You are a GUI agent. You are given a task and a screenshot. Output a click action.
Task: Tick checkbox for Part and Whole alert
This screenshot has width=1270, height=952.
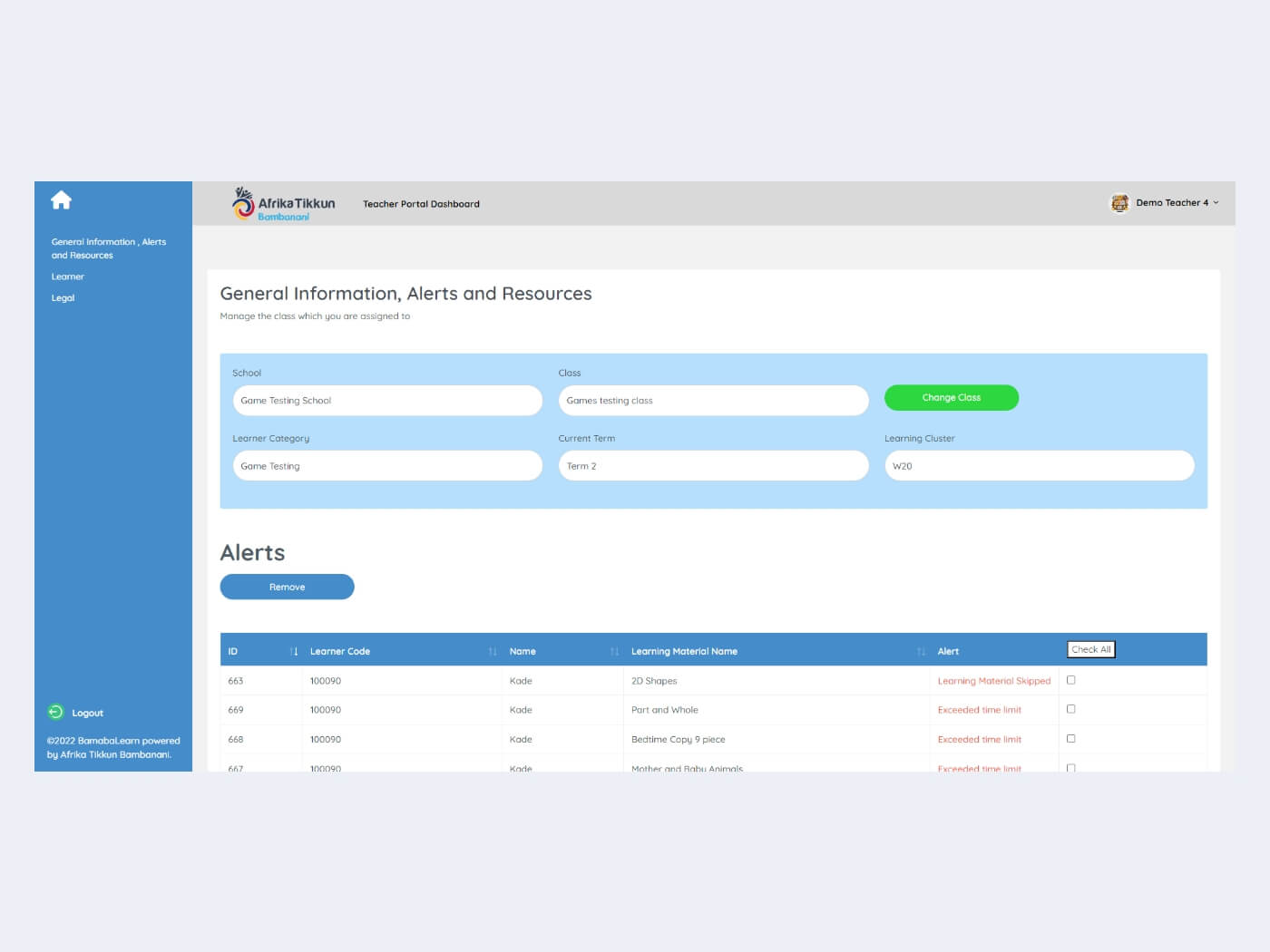[1070, 709]
